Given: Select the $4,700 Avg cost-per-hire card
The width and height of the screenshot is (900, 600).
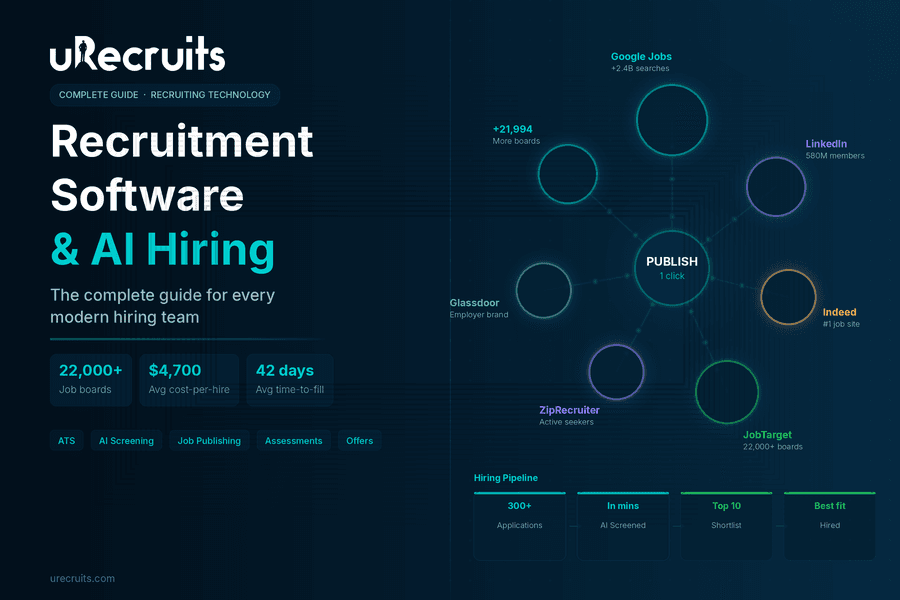Looking at the screenshot, I should pyautogui.click(x=189, y=380).
